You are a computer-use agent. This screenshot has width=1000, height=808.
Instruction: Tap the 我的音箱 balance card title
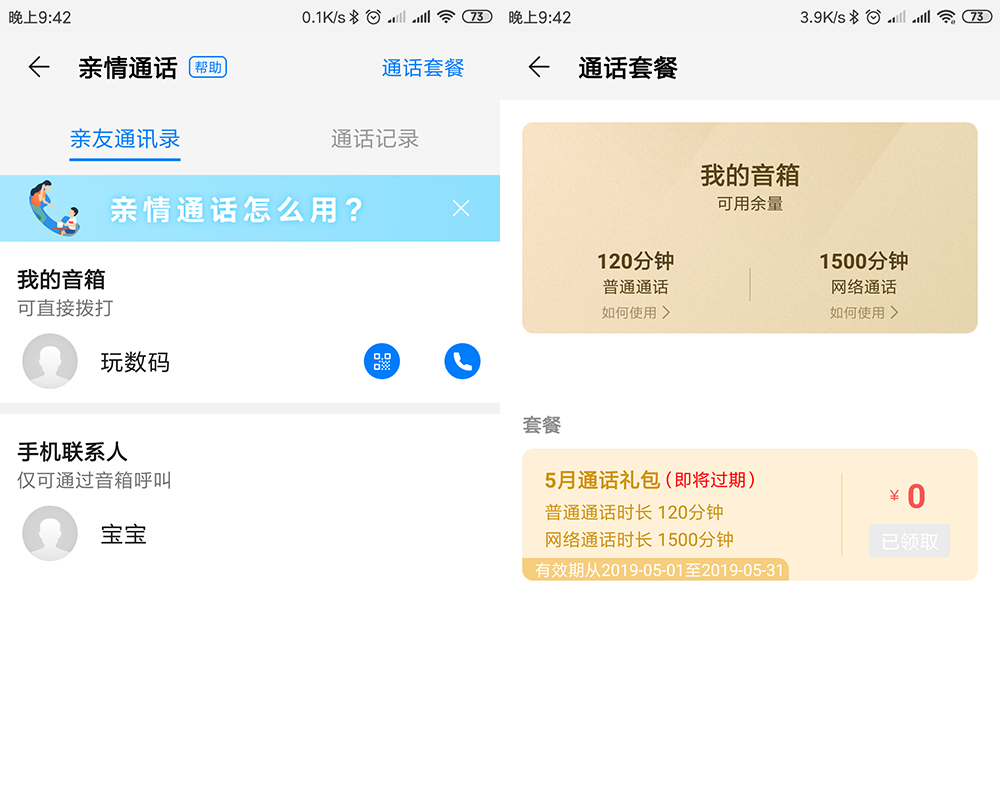pos(749,176)
